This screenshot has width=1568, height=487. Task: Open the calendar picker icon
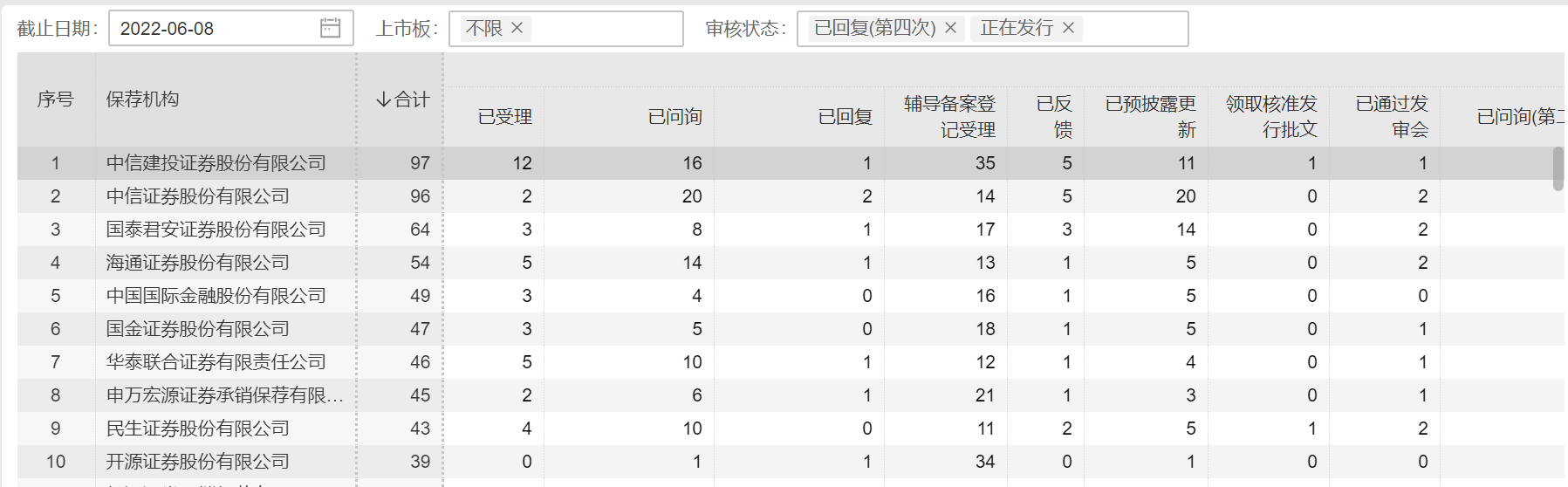330,28
